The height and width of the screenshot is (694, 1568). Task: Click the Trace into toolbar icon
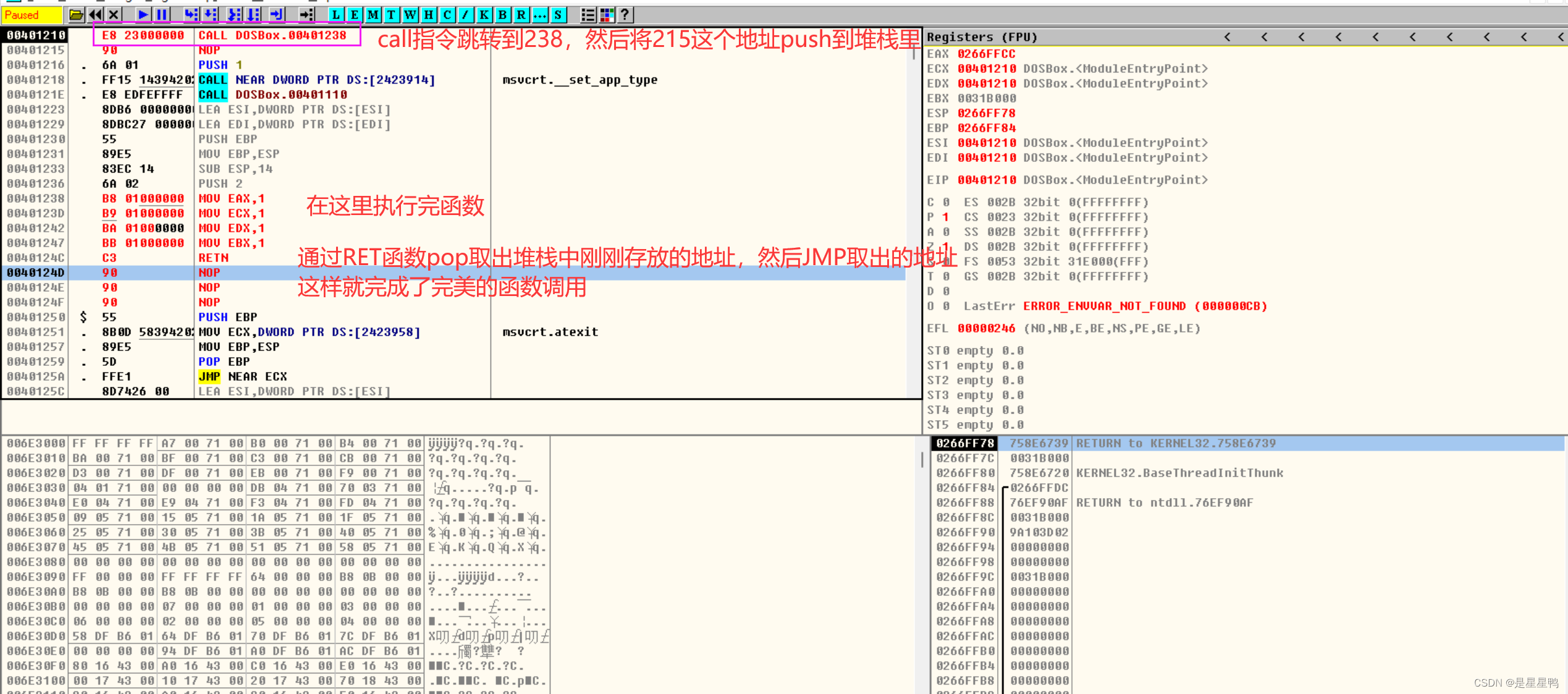[234, 14]
